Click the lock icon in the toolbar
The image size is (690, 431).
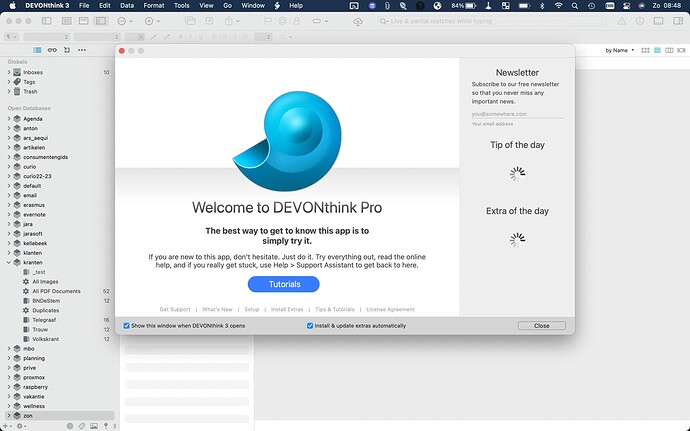click(x=297, y=21)
